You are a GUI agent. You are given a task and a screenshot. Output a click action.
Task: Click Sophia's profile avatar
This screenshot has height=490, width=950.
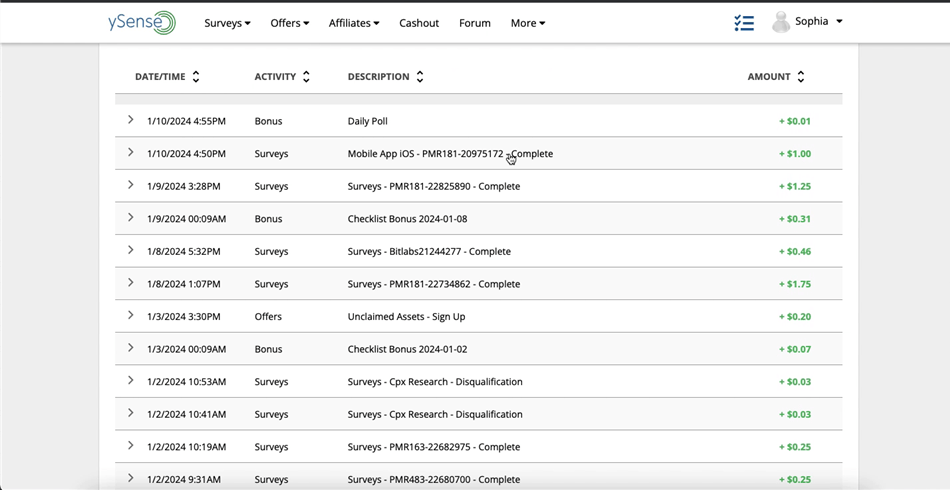[x=781, y=22]
